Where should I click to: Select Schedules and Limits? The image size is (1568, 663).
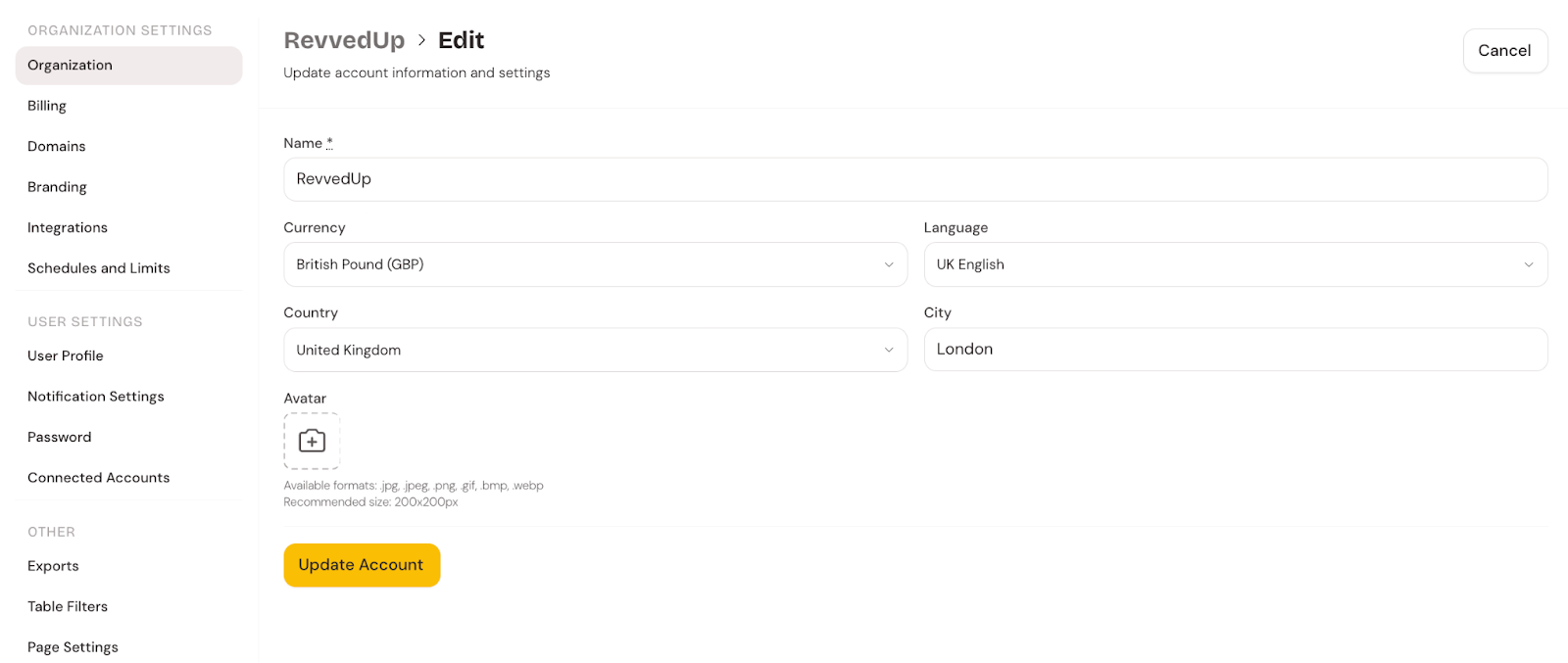click(x=99, y=268)
